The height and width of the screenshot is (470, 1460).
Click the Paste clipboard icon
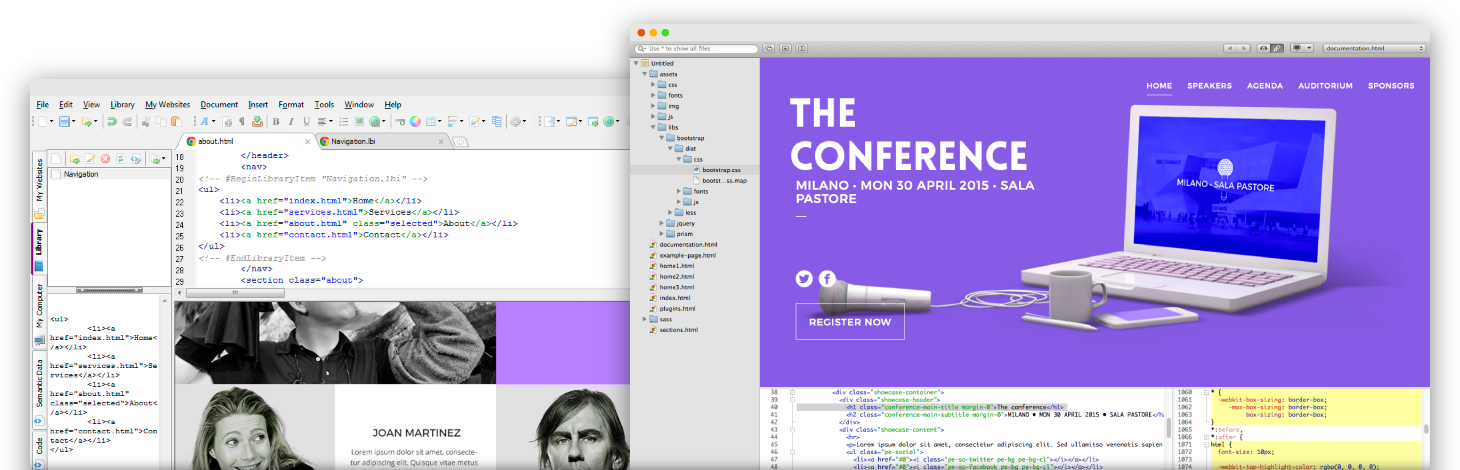[x=176, y=122]
